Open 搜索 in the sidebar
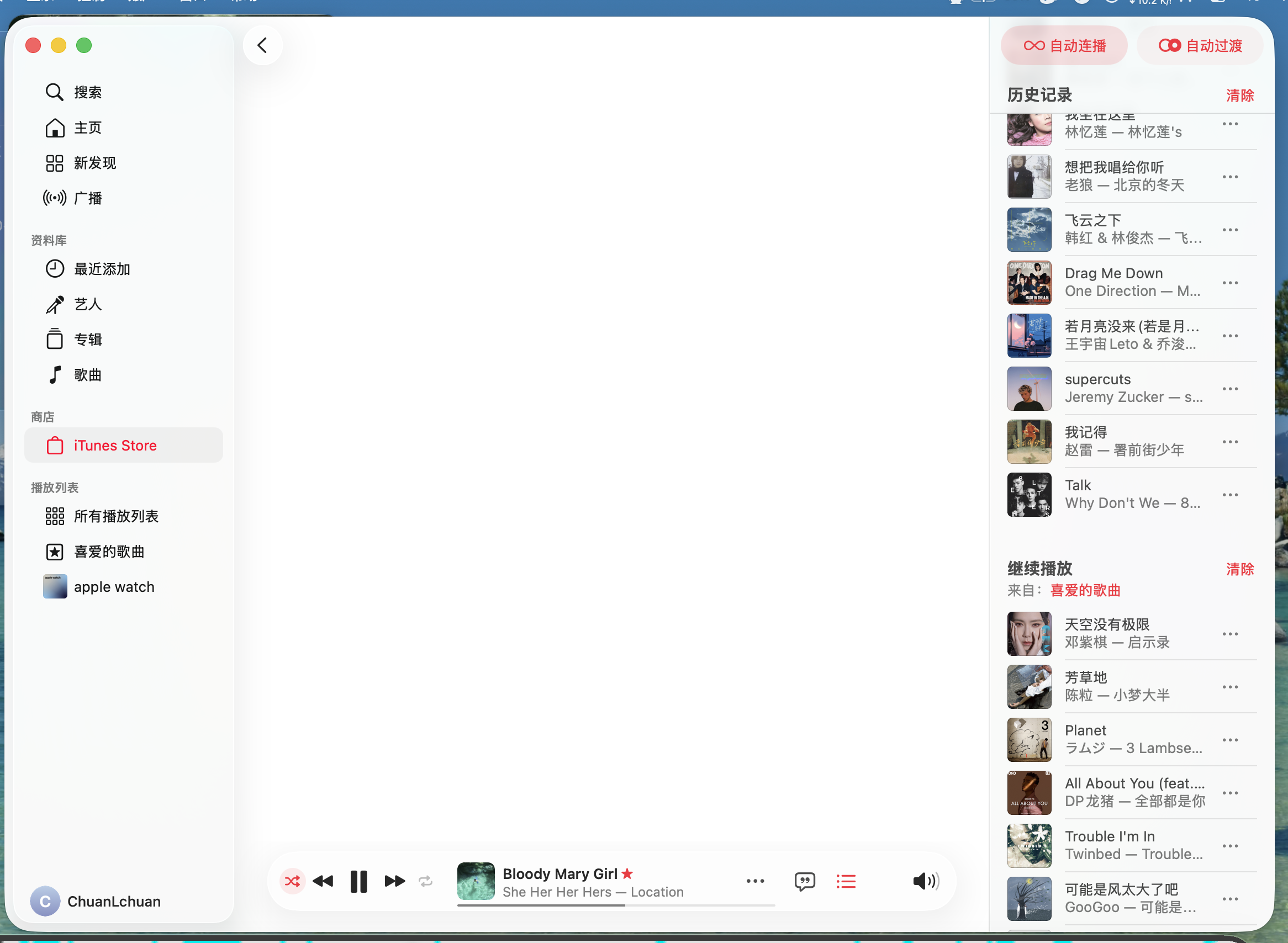This screenshot has height=943, width=1288. tap(87, 92)
